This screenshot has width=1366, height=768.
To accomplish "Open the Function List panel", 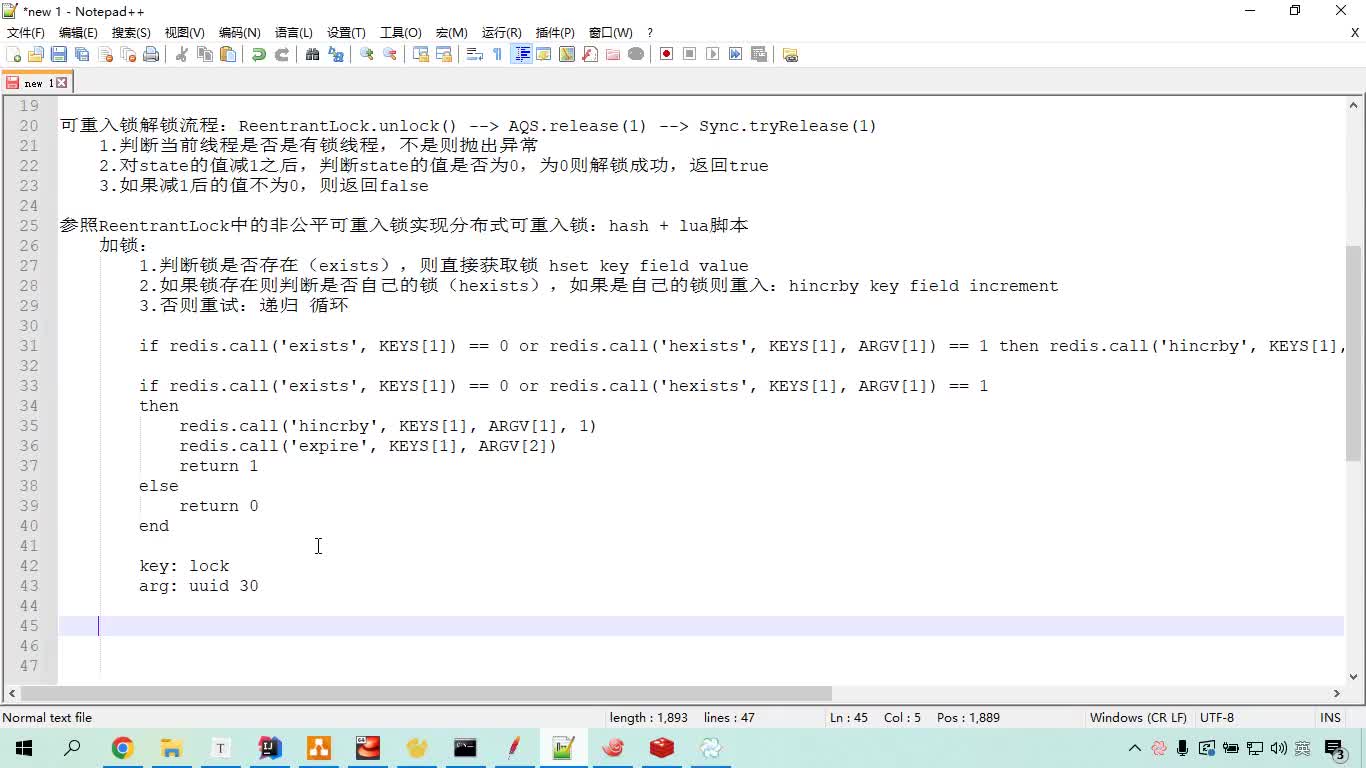I will [x=590, y=55].
